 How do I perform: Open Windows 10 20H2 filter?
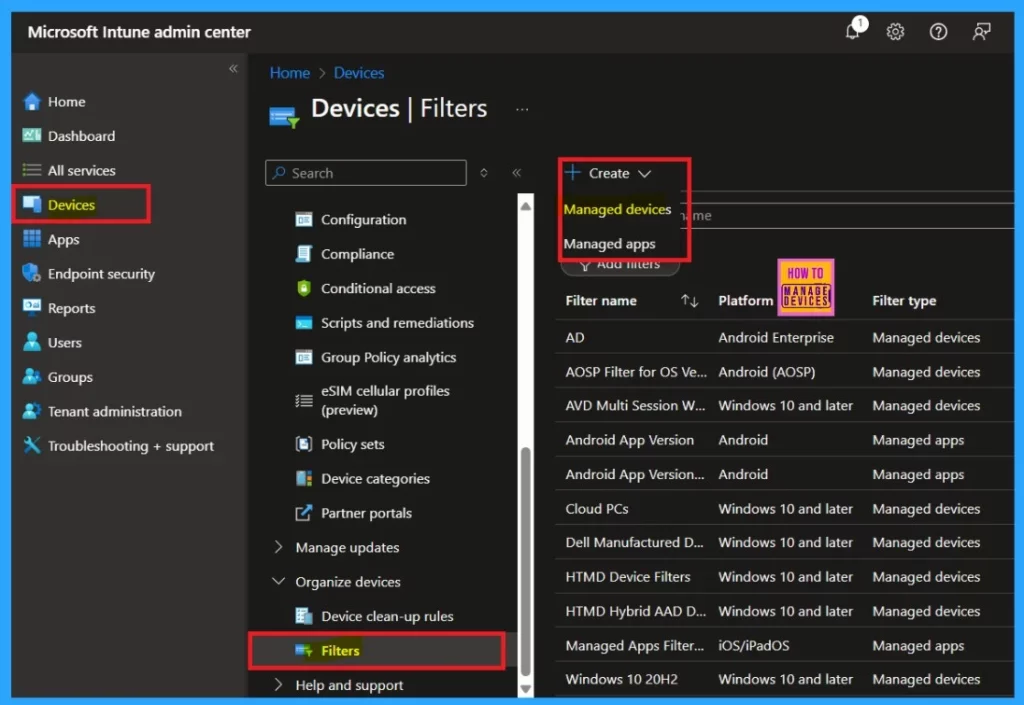[x=621, y=680]
